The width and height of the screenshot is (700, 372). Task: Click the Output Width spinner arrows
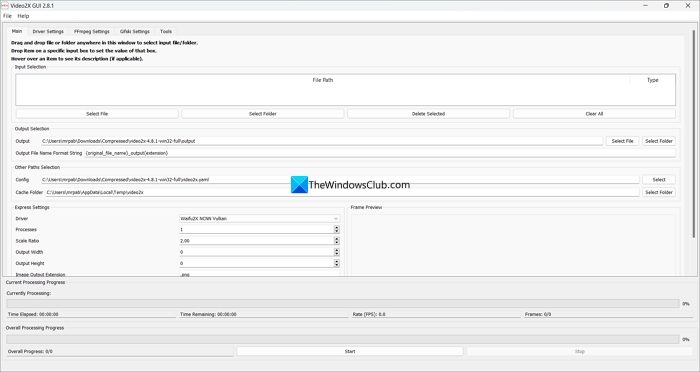coord(337,252)
